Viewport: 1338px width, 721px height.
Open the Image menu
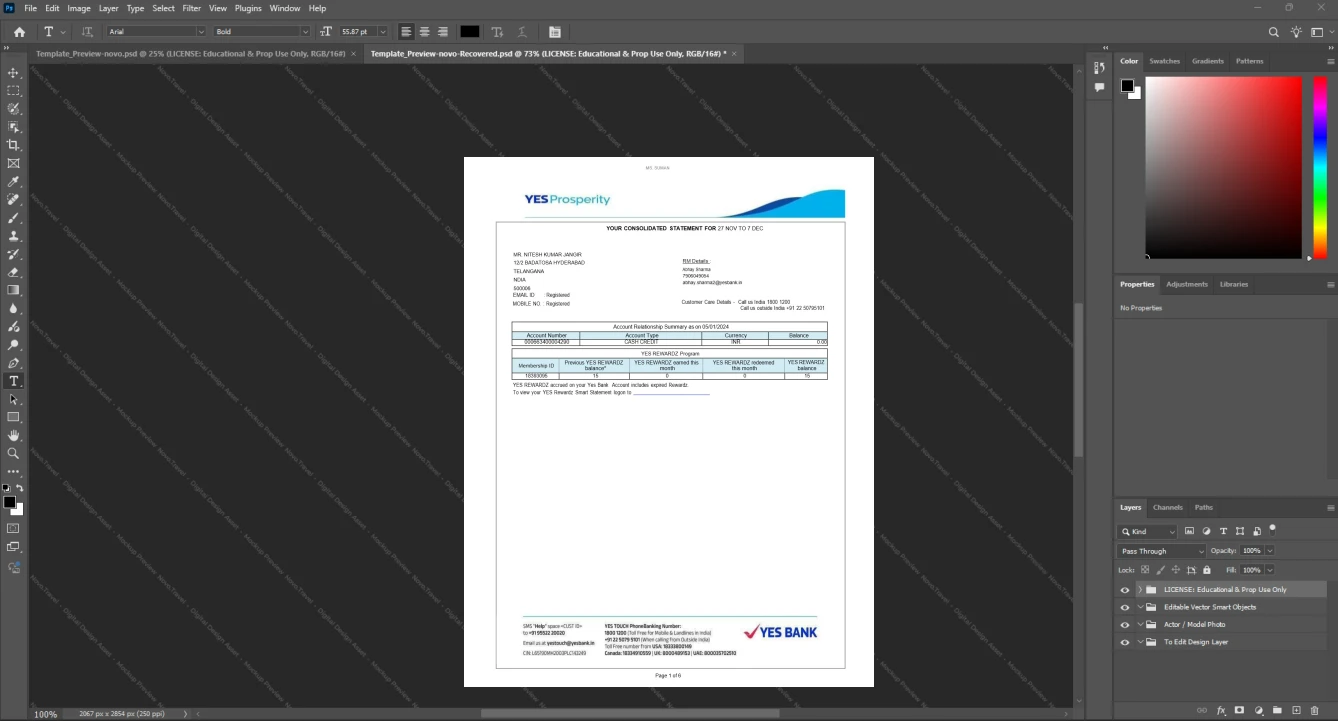coord(79,8)
